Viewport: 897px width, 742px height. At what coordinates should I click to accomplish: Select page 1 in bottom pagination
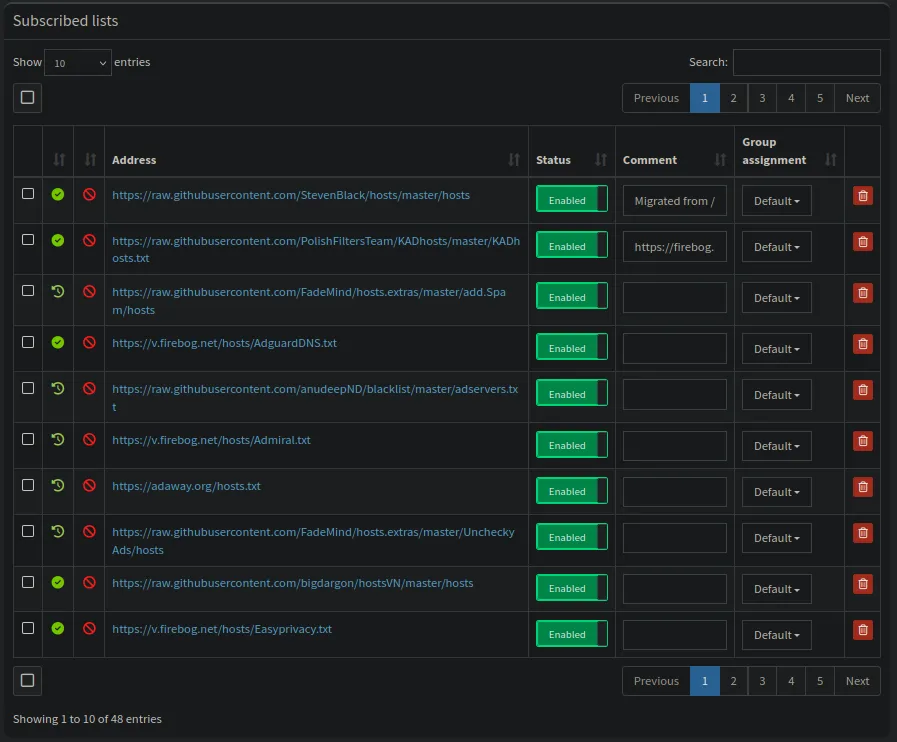tap(705, 681)
